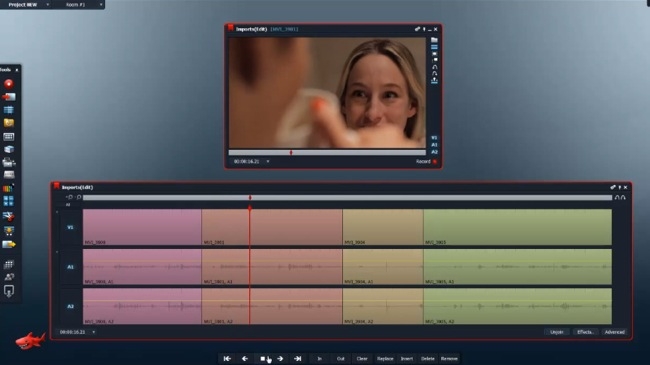Image resolution: width=650 pixels, height=365 pixels.
Task: Click the red Record tool in the toolbox
Action: point(9,84)
